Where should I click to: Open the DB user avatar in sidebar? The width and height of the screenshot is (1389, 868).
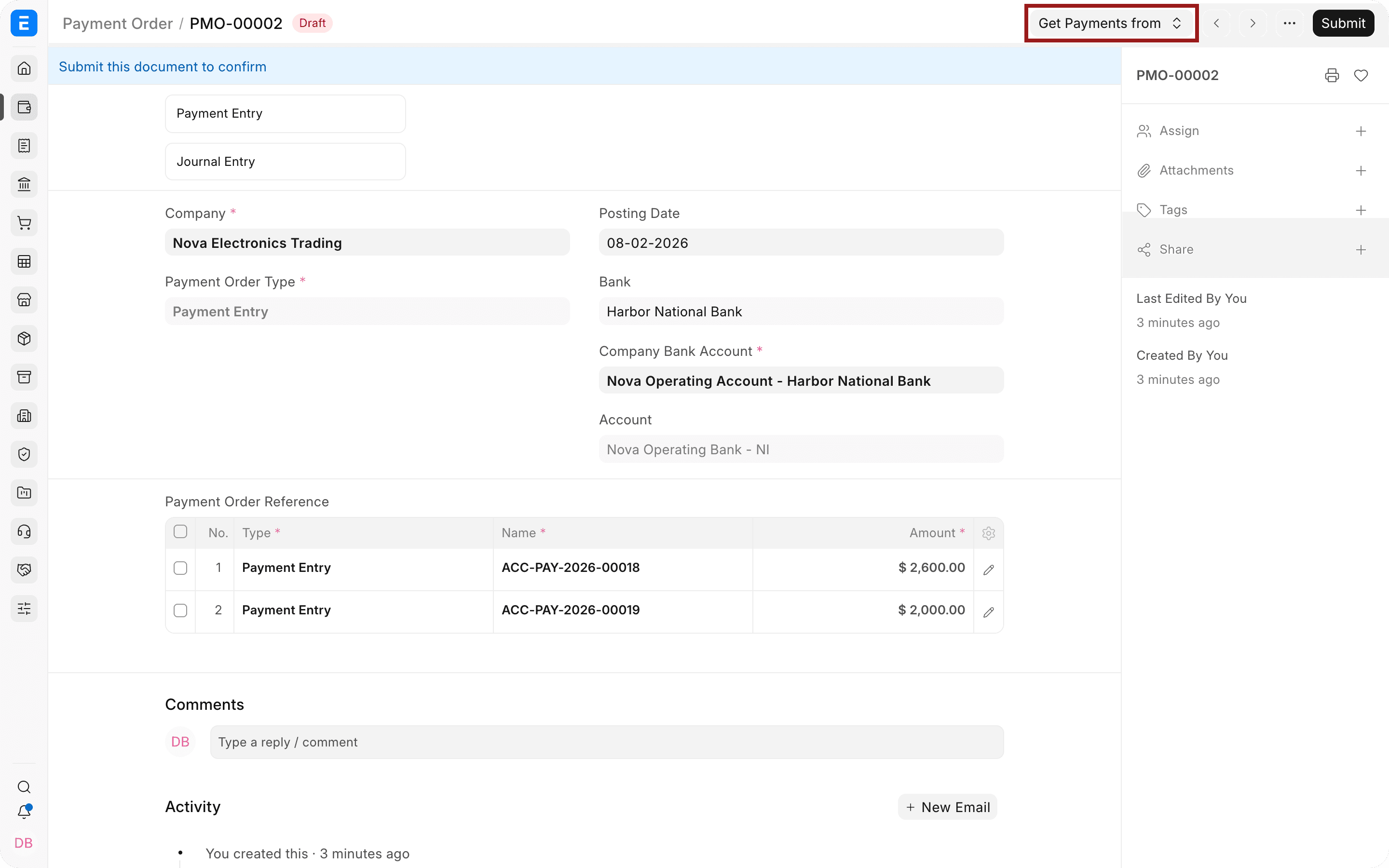(x=24, y=843)
